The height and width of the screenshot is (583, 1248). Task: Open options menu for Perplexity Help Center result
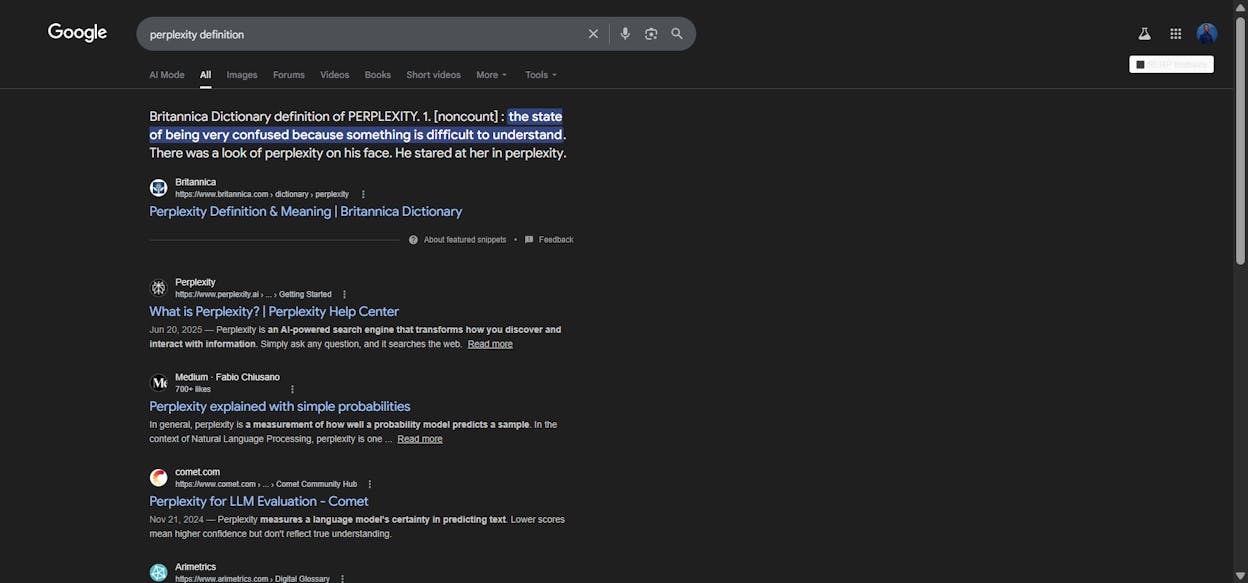pos(344,294)
